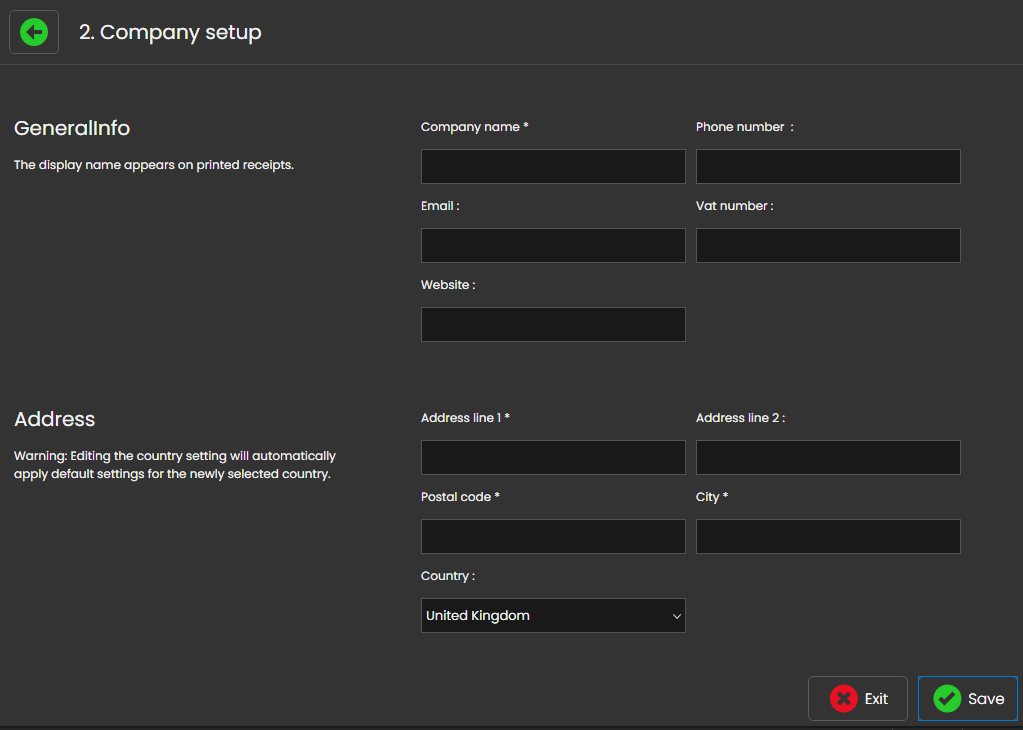Focus the City input field
Viewport: 1023px width, 730px height.
(x=828, y=537)
